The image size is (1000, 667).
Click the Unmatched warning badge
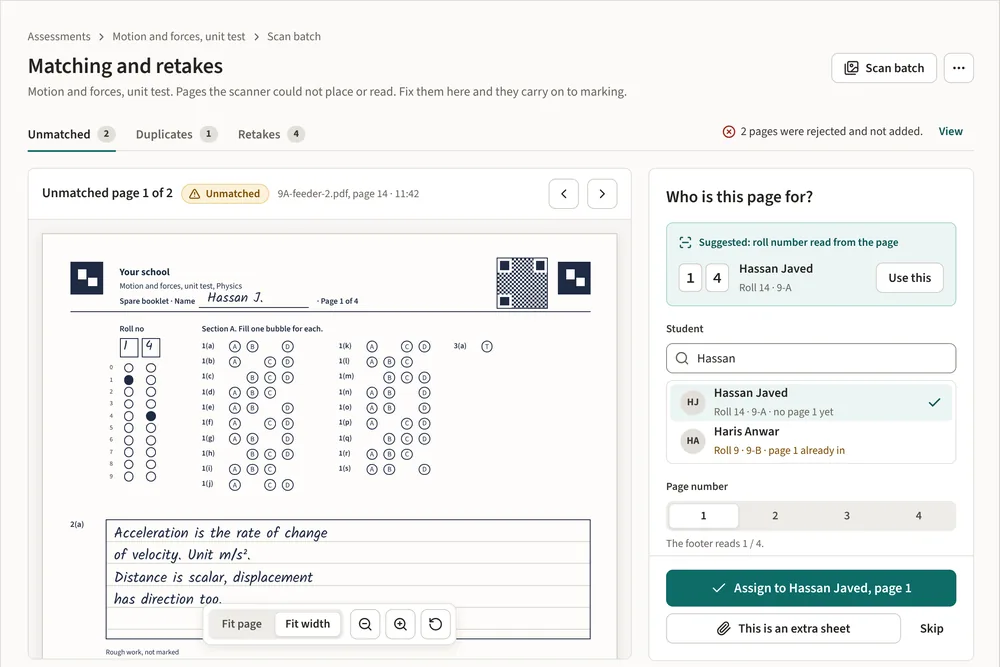(x=225, y=193)
